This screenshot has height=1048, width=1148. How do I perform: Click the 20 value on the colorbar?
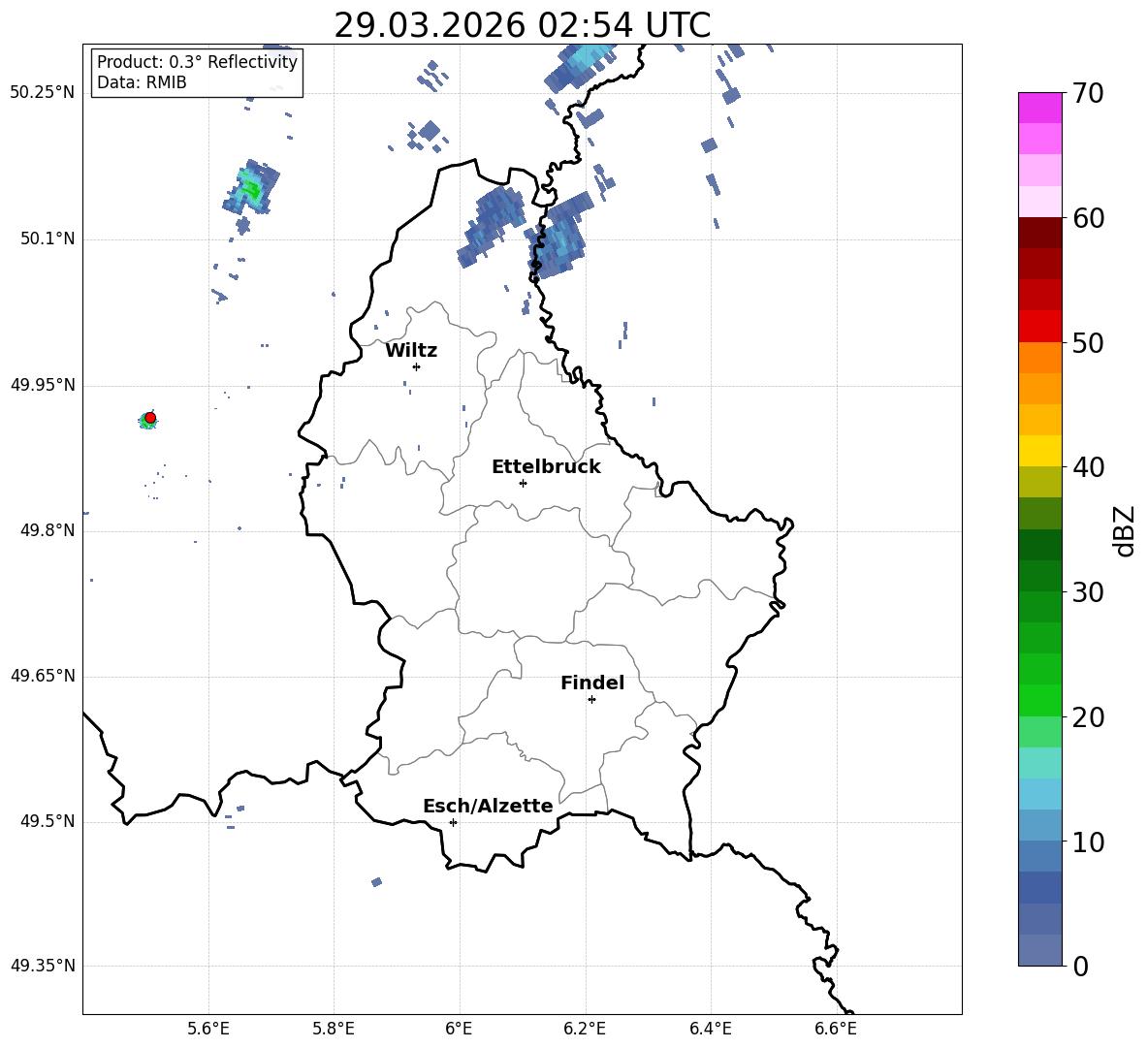1089,717
